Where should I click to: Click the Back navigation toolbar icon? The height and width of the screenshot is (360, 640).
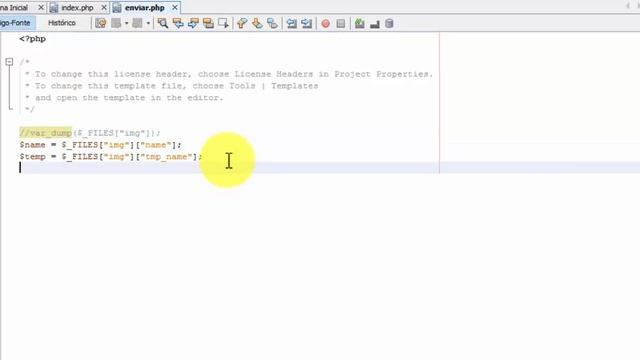116,23
